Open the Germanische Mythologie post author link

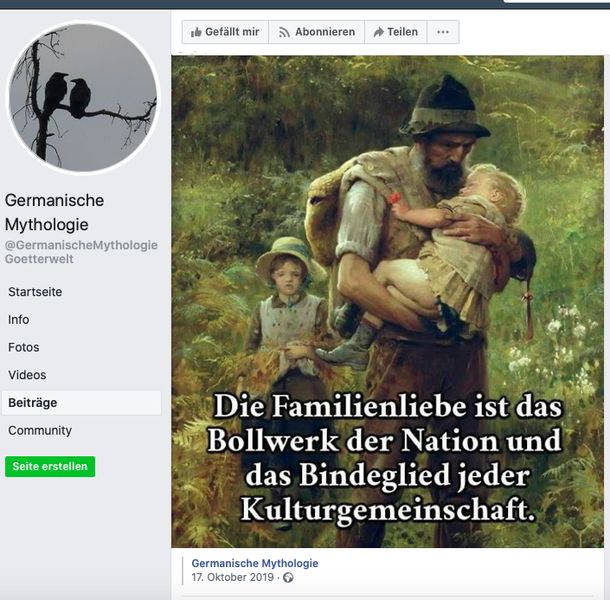pyautogui.click(x=255, y=563)
